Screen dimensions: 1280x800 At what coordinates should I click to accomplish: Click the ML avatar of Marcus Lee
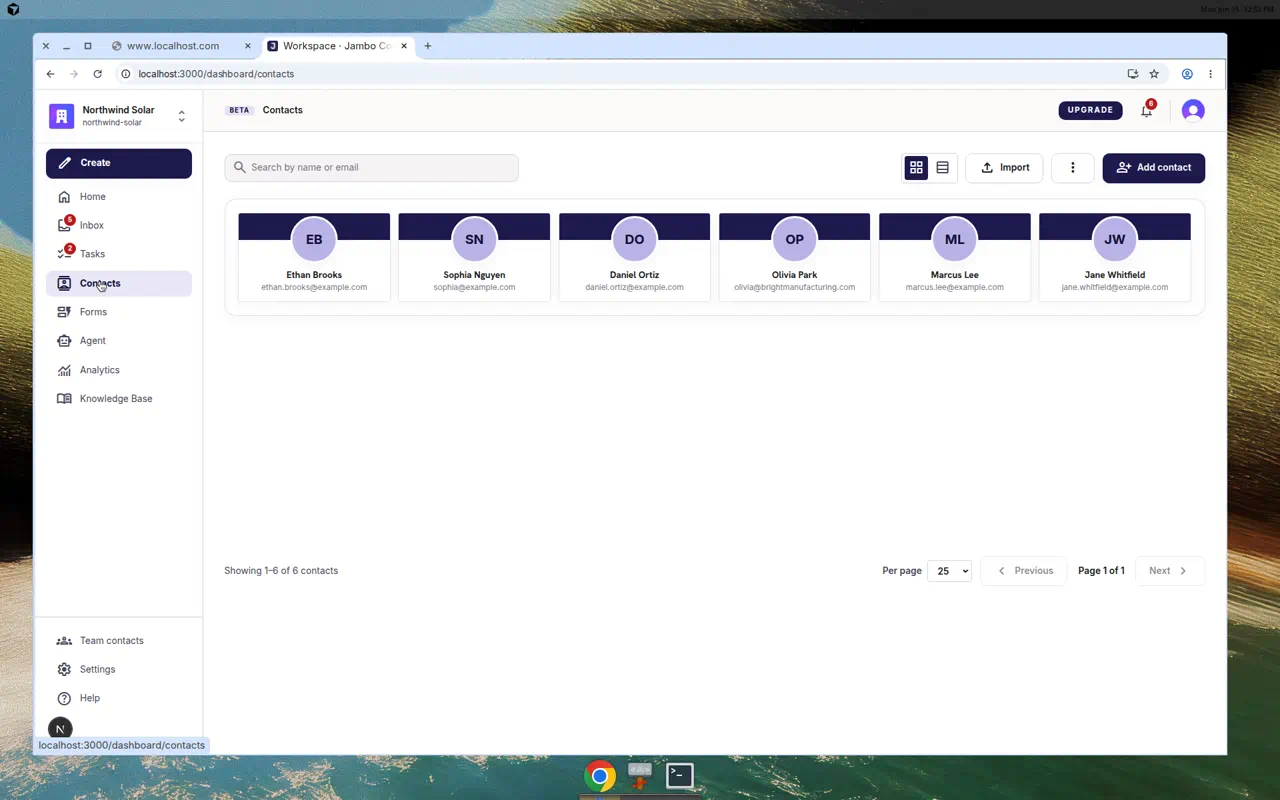954,240
